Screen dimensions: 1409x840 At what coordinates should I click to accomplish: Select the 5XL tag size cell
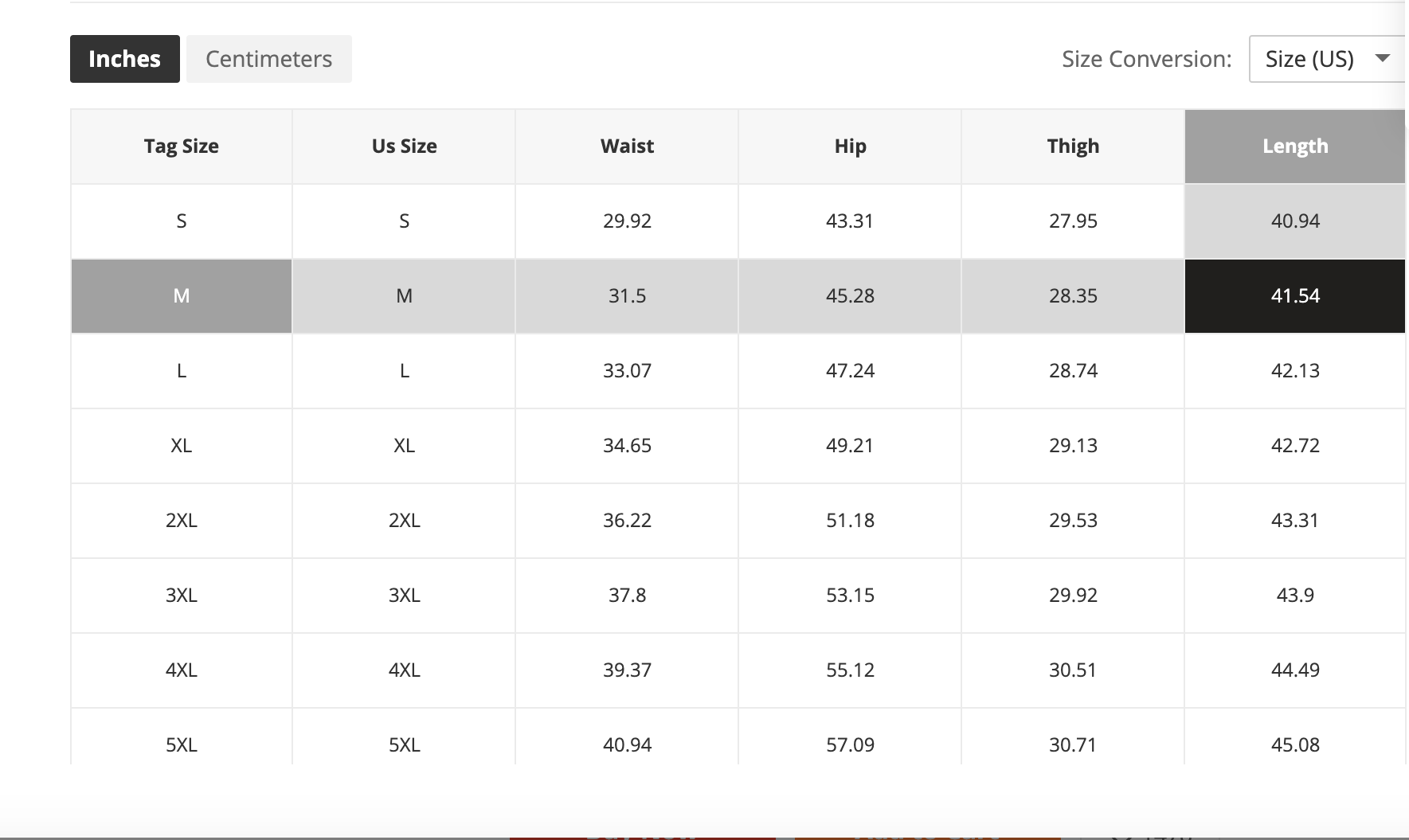click(x=182, y=736)
